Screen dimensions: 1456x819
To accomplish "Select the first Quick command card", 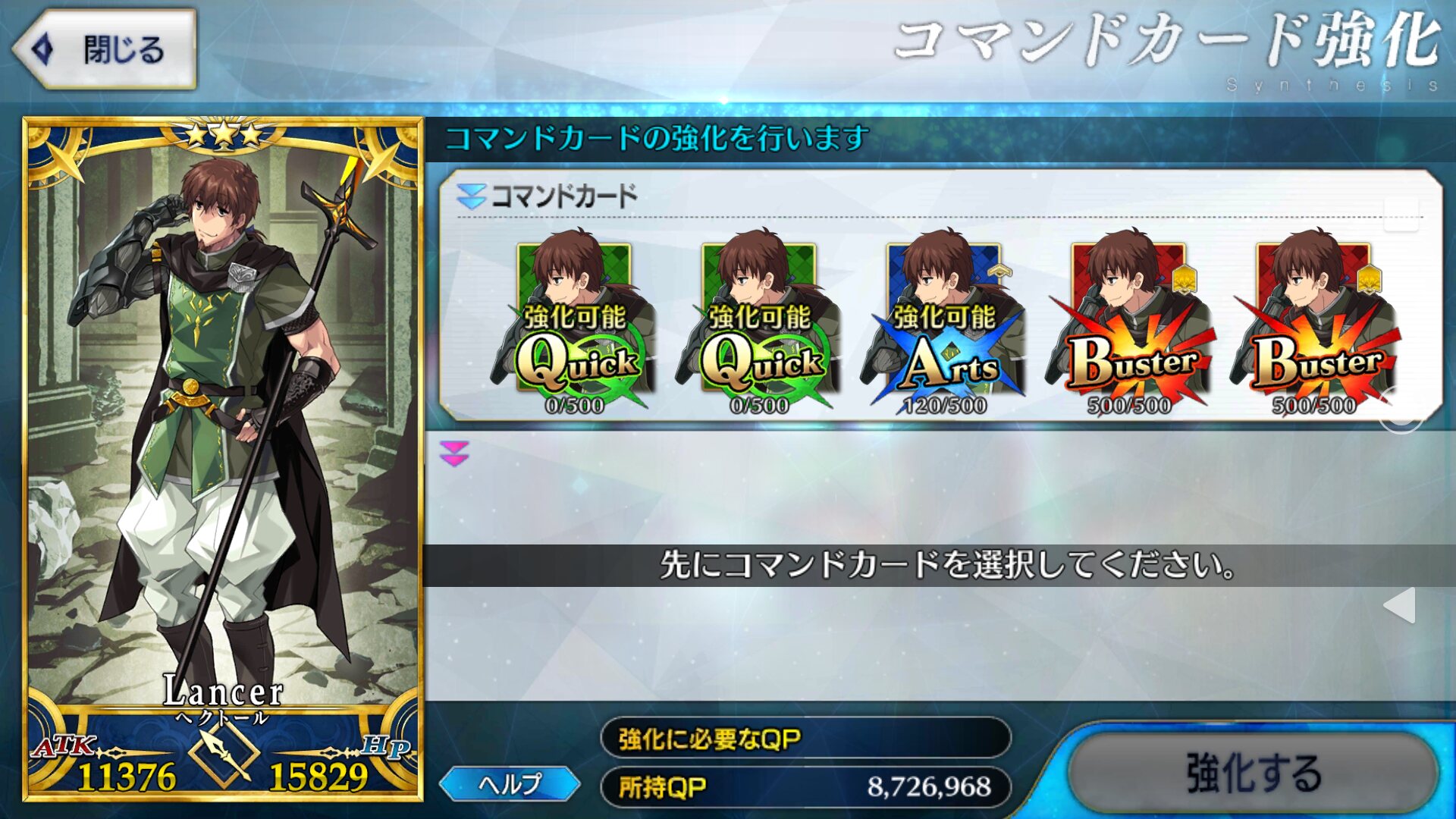I will point(574,322).
